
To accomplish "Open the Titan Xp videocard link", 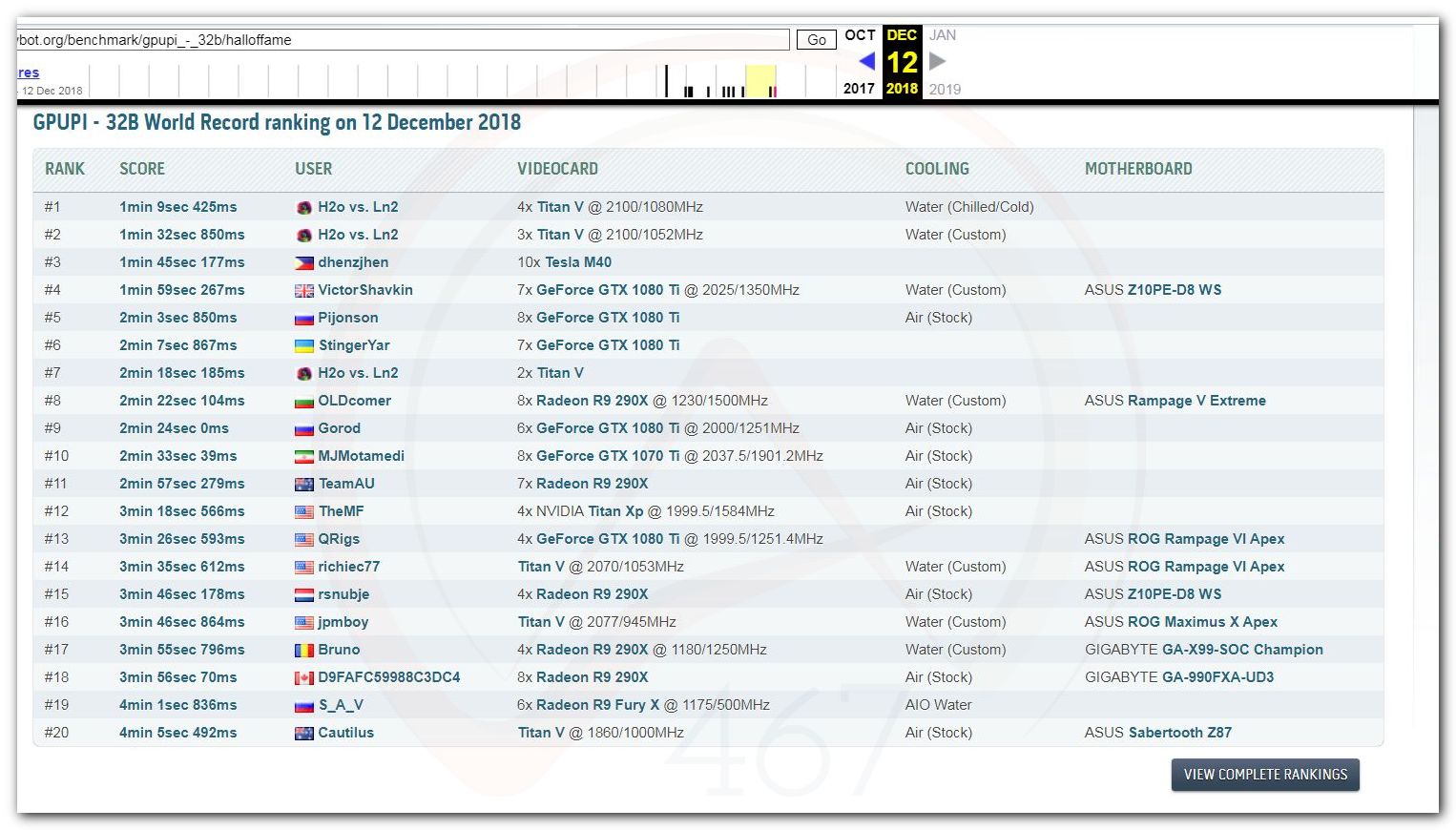I will point(615,511).
